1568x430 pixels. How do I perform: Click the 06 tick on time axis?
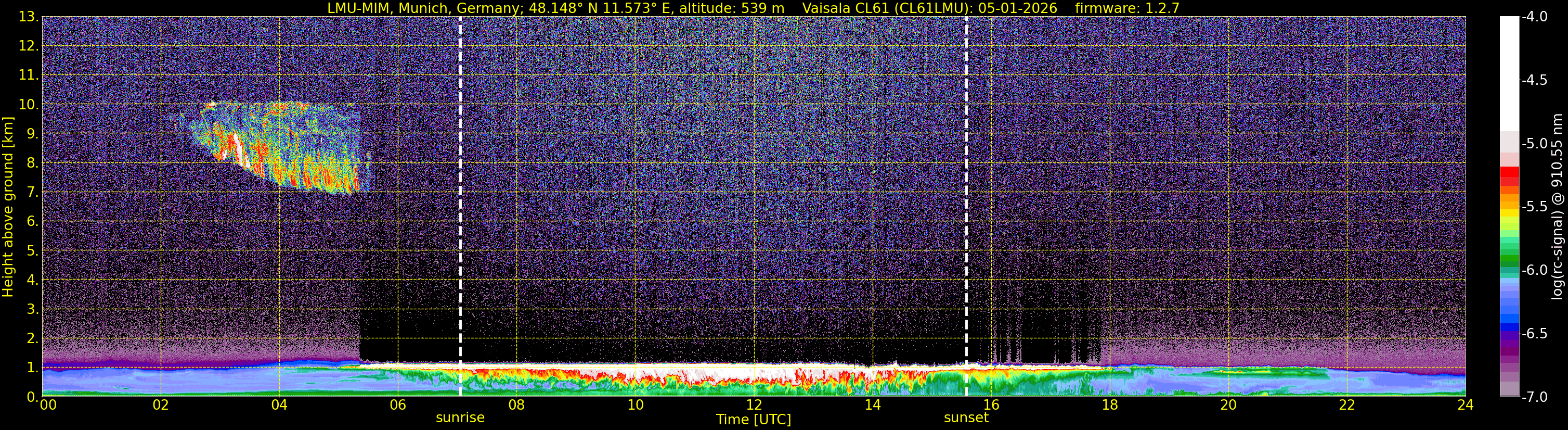click(397, 405)
